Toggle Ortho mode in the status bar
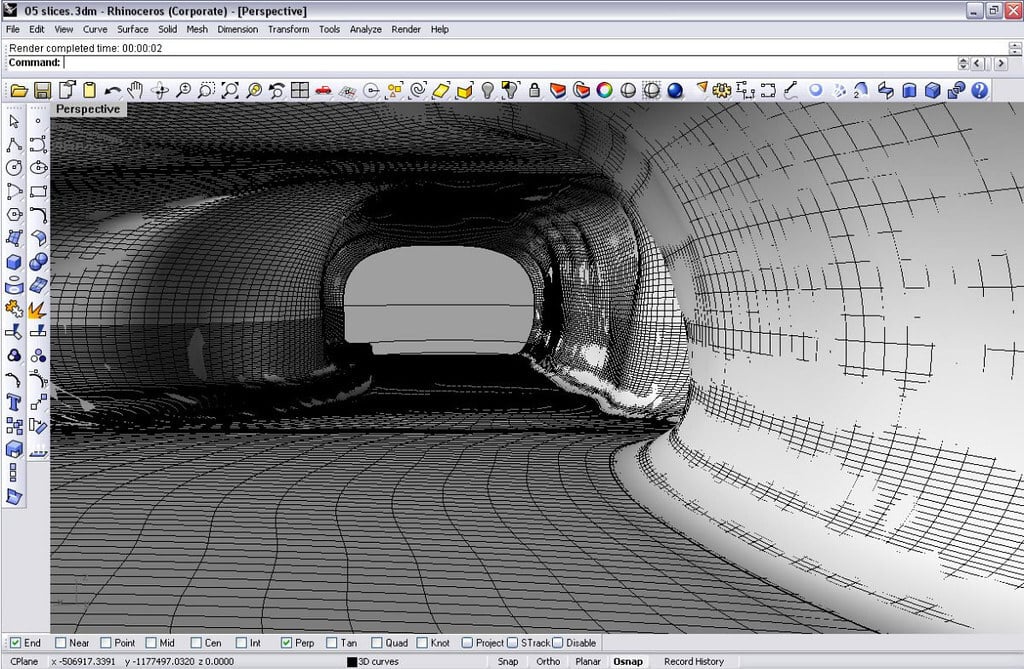This screenshot has width=1024, height=669. tap(548, 661)
